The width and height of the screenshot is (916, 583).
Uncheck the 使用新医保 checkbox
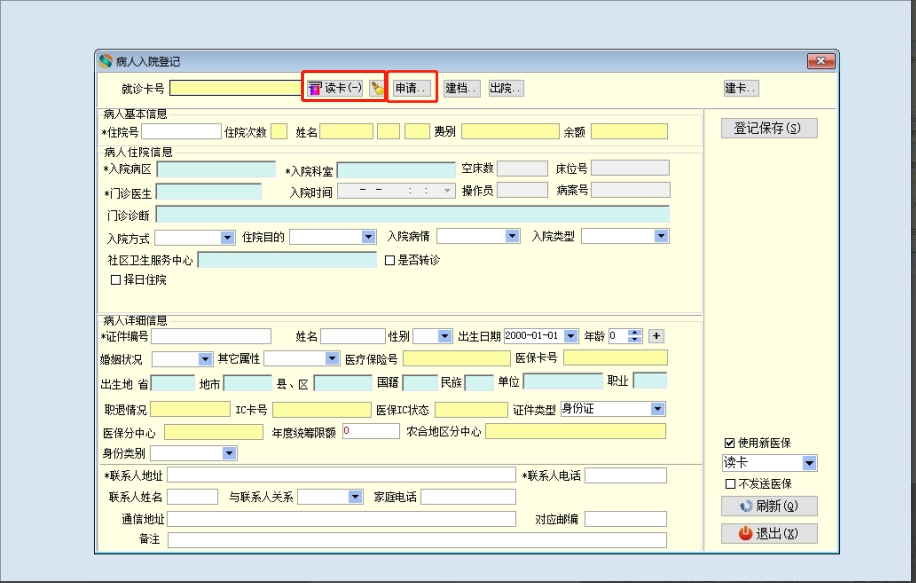click(x=730, y=443)
